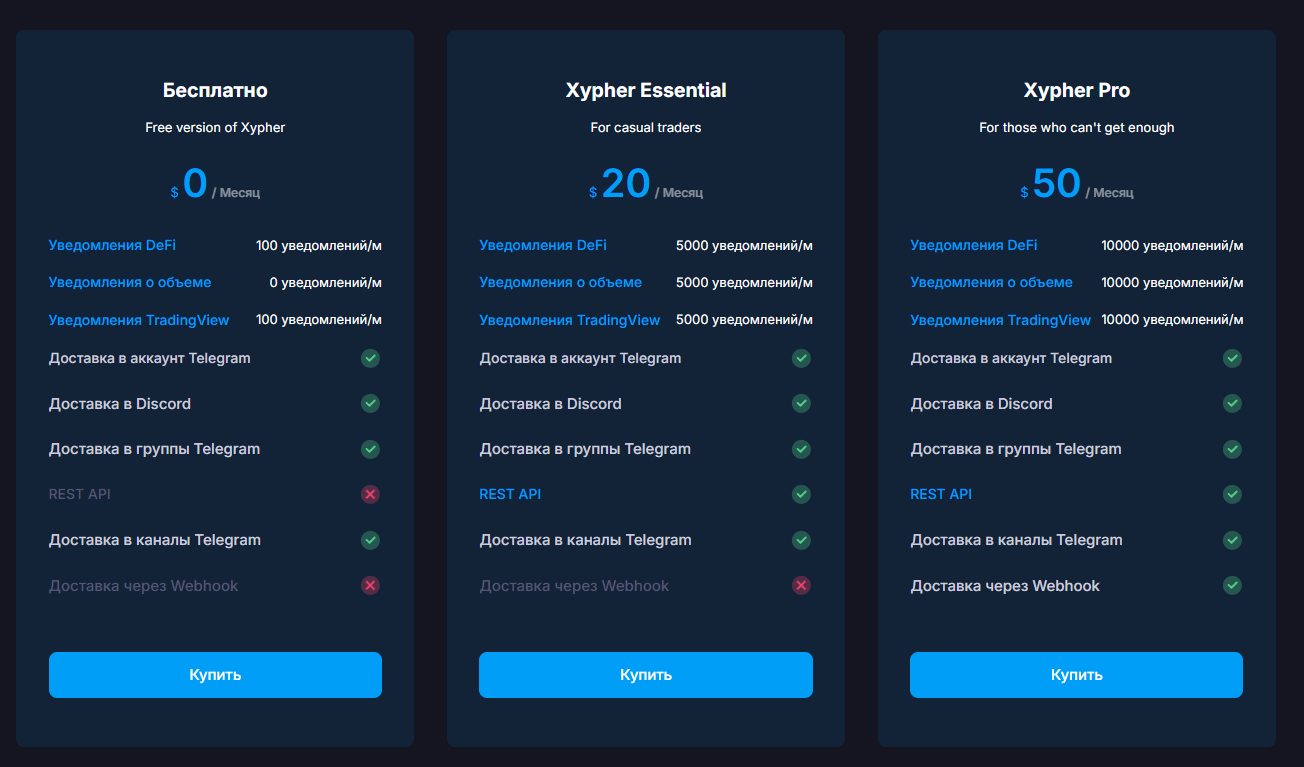1304x767 pixels.
Task: Click "For those who can't get enough" subtitle
Action: pos(1077,128)
